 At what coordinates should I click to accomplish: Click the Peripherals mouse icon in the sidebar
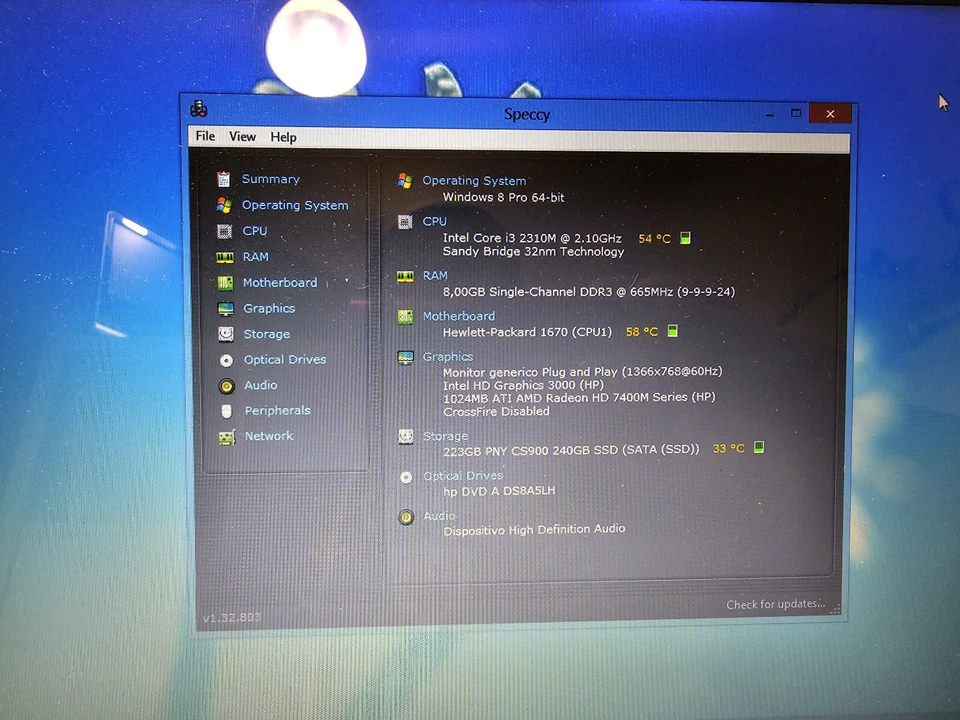pyautogui.click(x=227, y=411)
